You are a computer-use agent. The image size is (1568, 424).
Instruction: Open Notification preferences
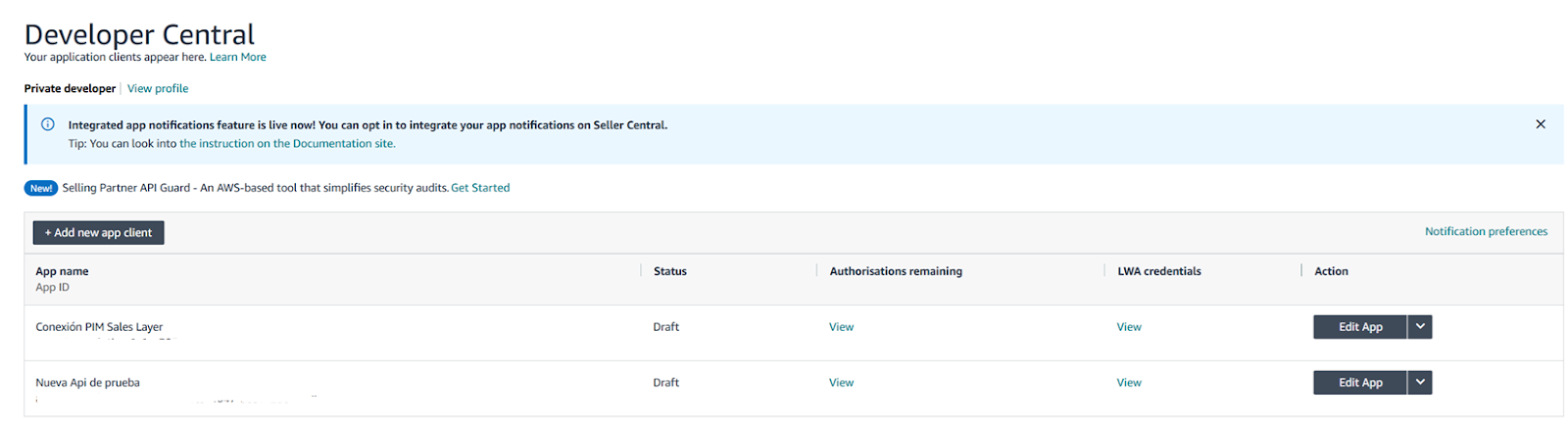(1486, 232)
